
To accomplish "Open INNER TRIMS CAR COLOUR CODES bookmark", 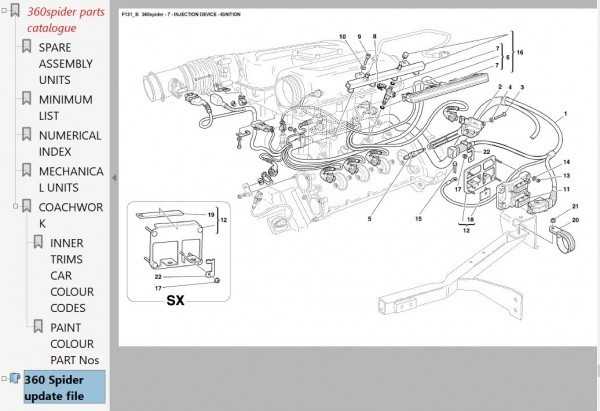I will coord(72,276).
